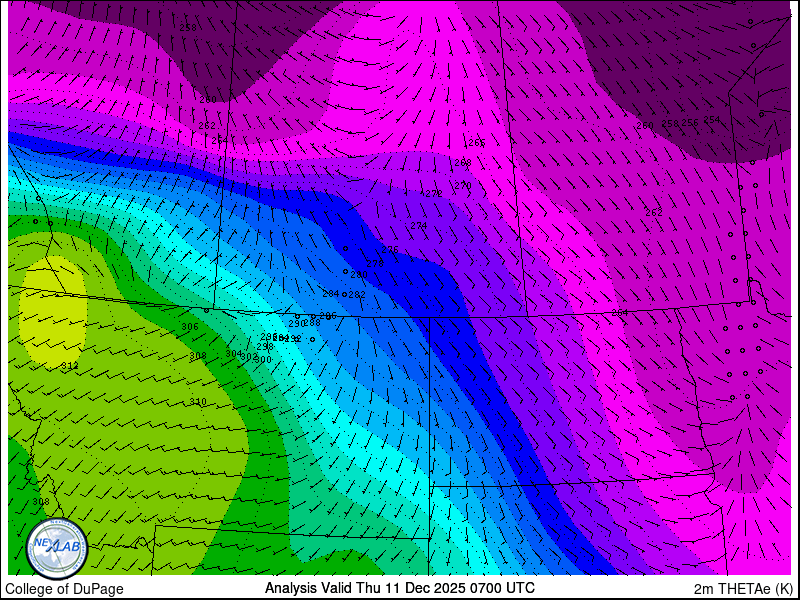Click the 276 contour label
Screen dimensions: 800x600
[x=390, y=249]
